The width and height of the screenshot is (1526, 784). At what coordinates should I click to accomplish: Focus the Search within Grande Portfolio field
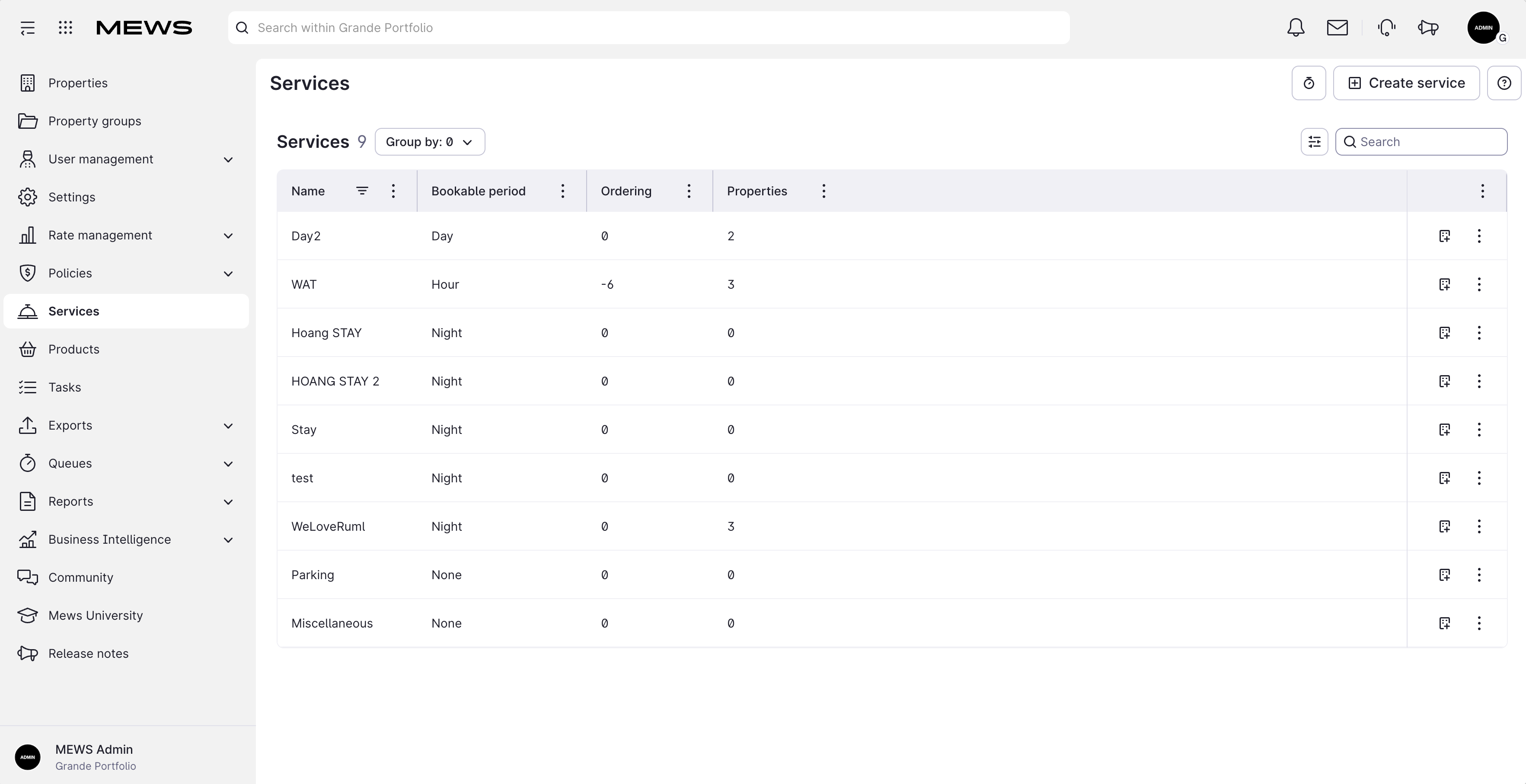tap(649, 28)
